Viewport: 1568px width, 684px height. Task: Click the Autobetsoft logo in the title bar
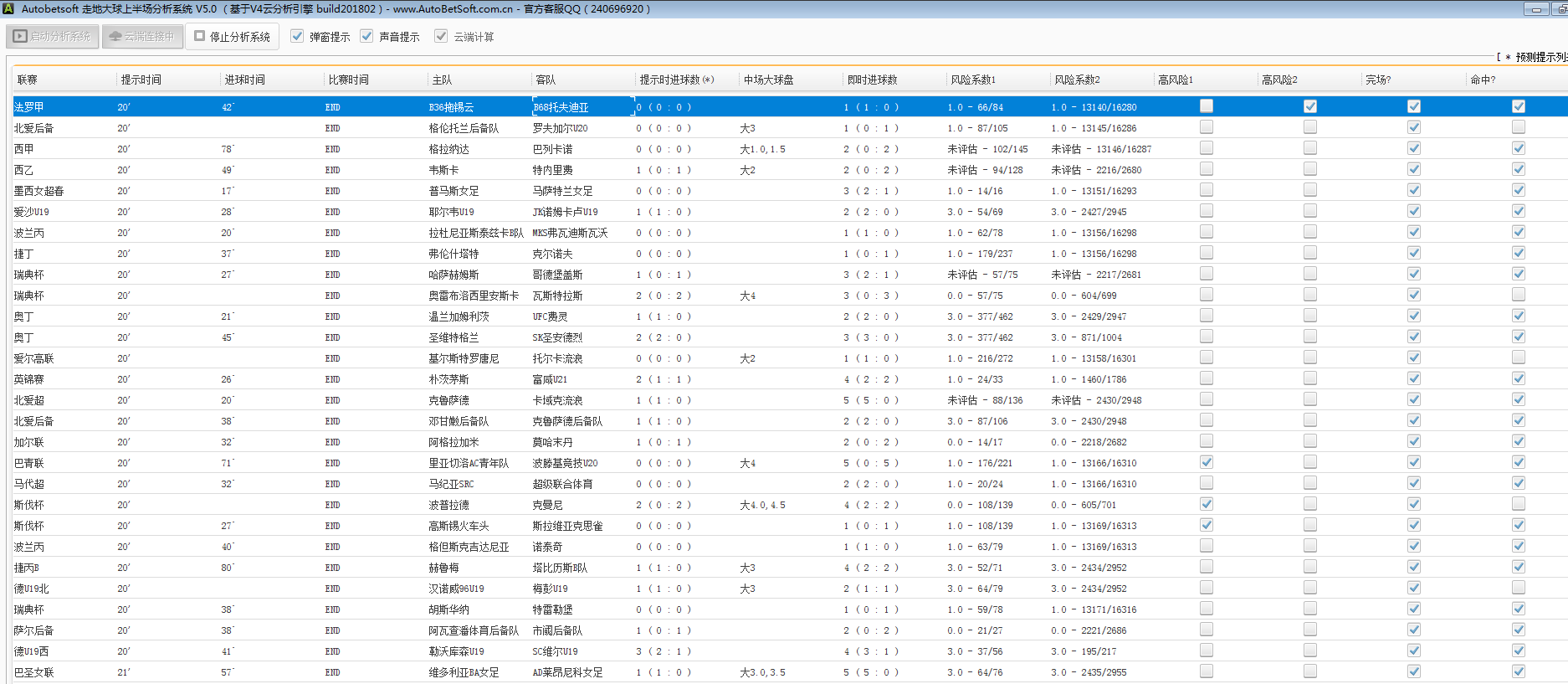[8, 8]
